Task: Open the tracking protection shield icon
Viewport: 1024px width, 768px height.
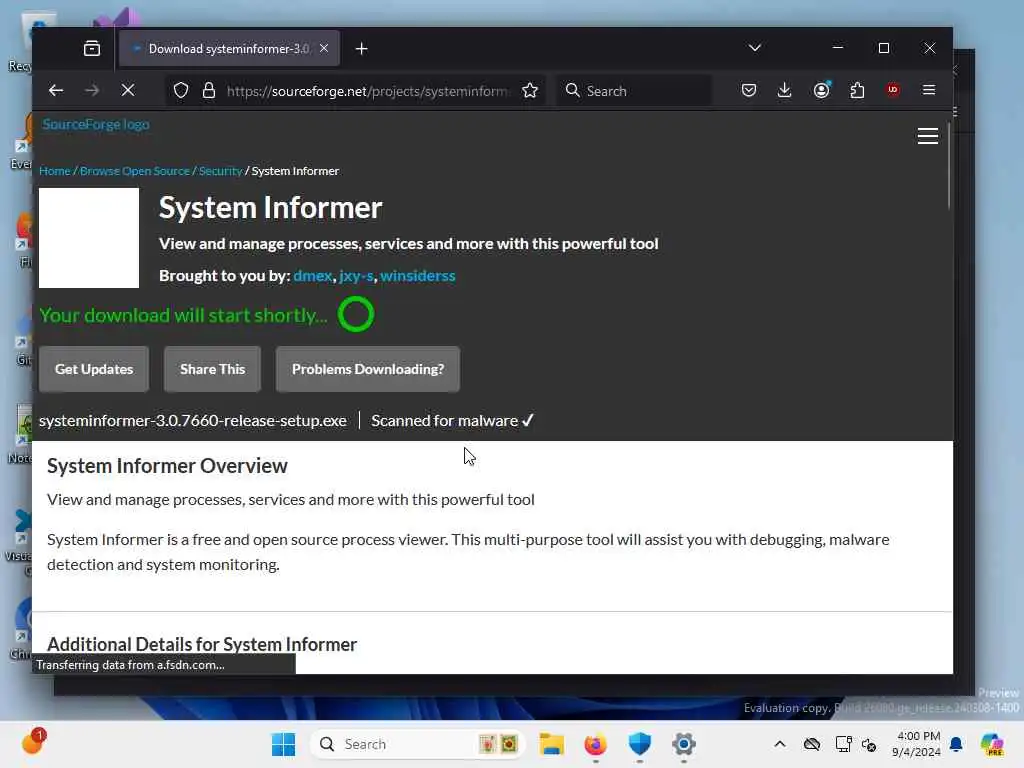Action: (181, 90)
